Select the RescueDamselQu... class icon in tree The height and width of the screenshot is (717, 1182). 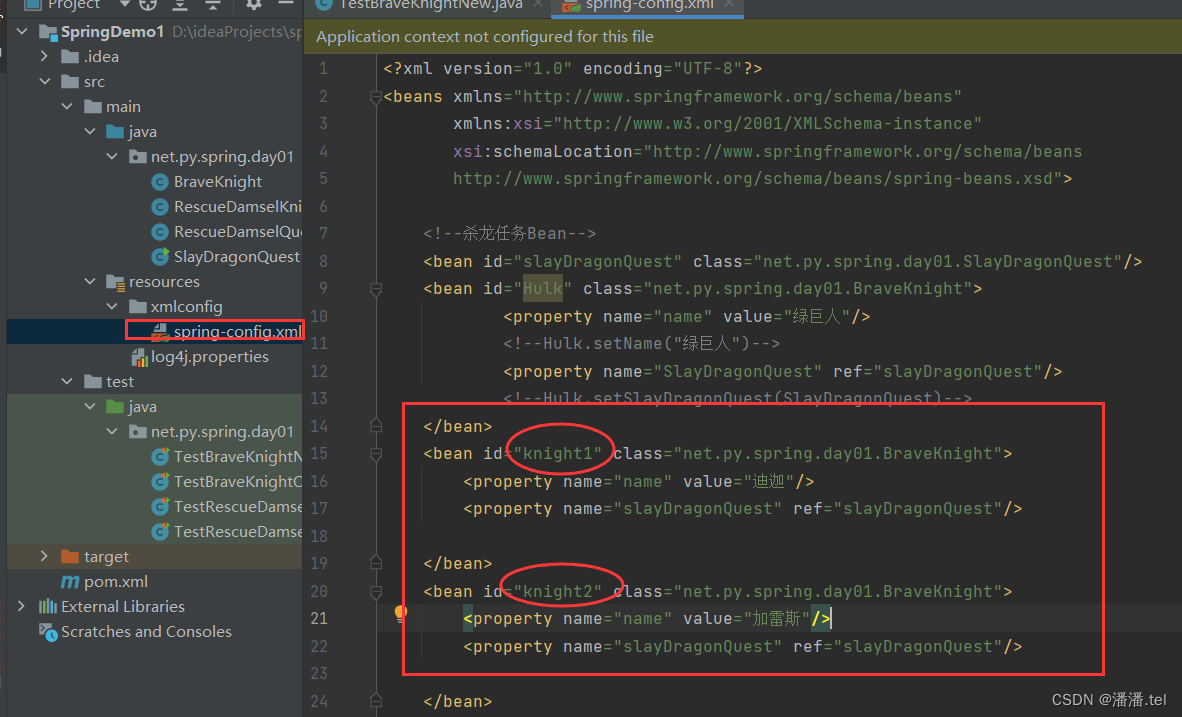pyautogui.click(x=159, y=231)
